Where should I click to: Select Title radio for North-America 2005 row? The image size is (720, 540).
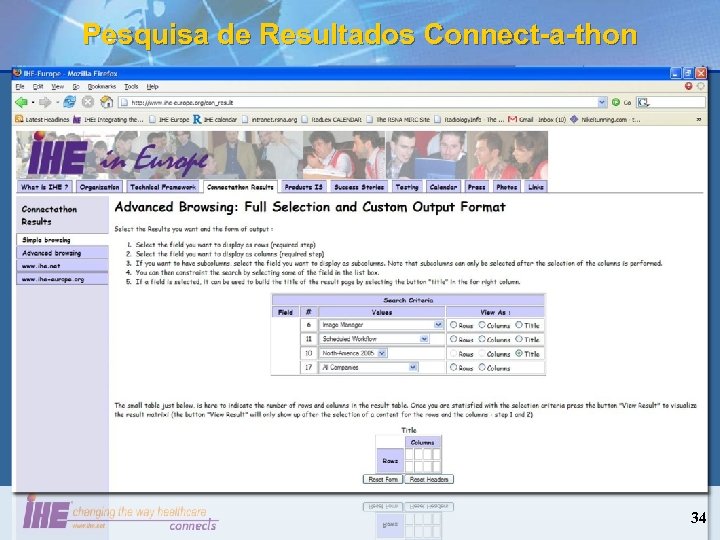(x=519, y=353)
